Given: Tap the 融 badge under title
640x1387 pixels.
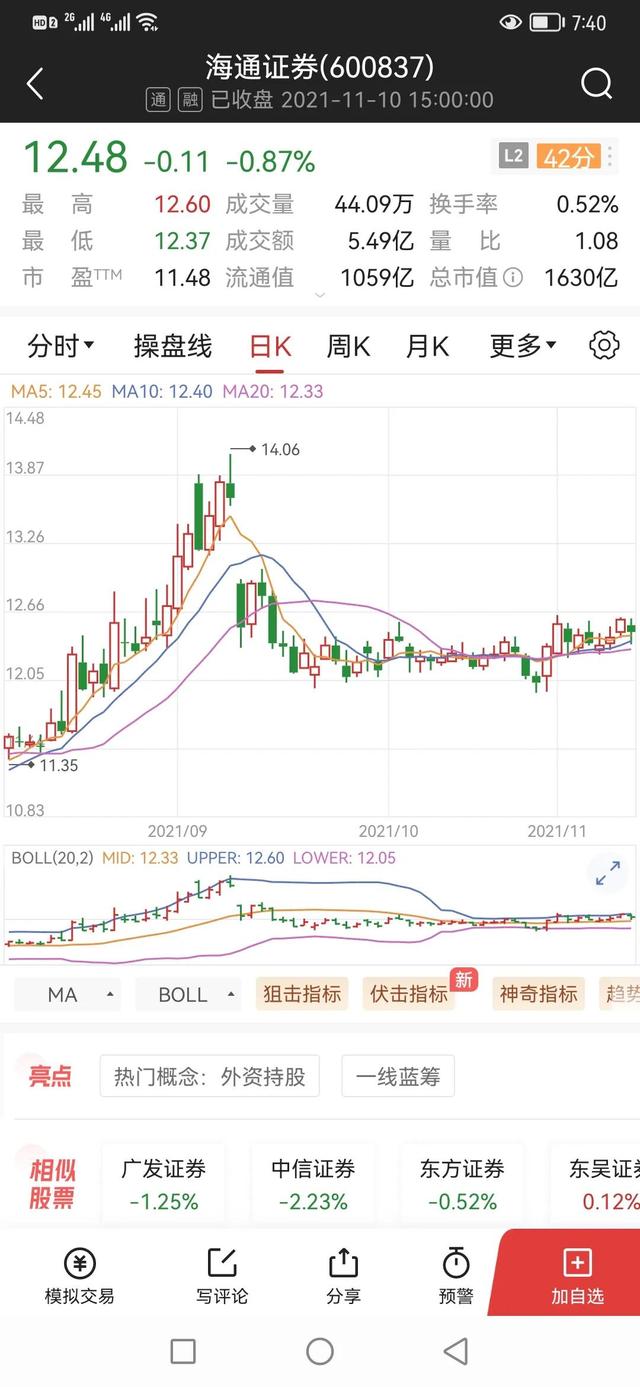Looking at the screenshot, I should tap(190, 100).
